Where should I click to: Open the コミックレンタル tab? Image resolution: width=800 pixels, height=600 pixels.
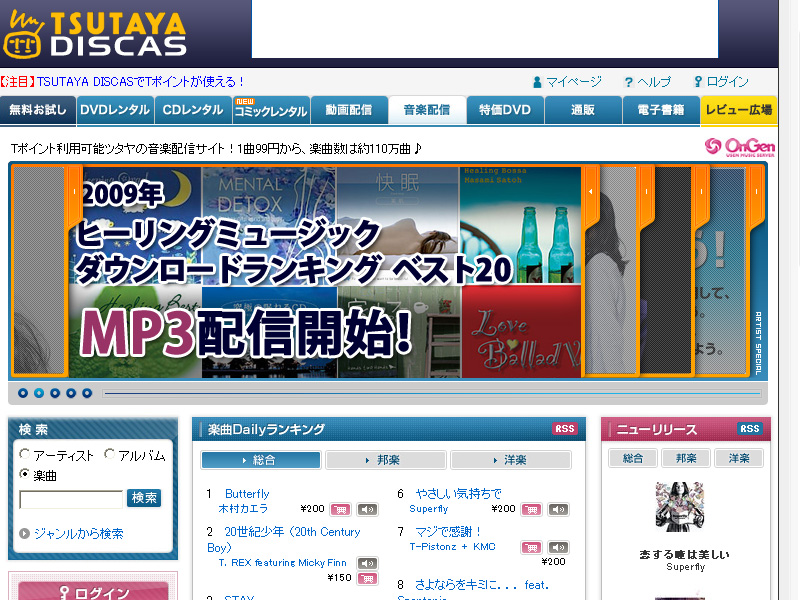(271, 110)
